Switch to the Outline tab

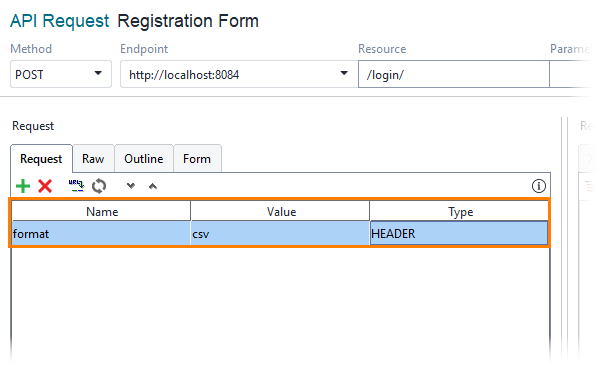[x=144, y=159]
